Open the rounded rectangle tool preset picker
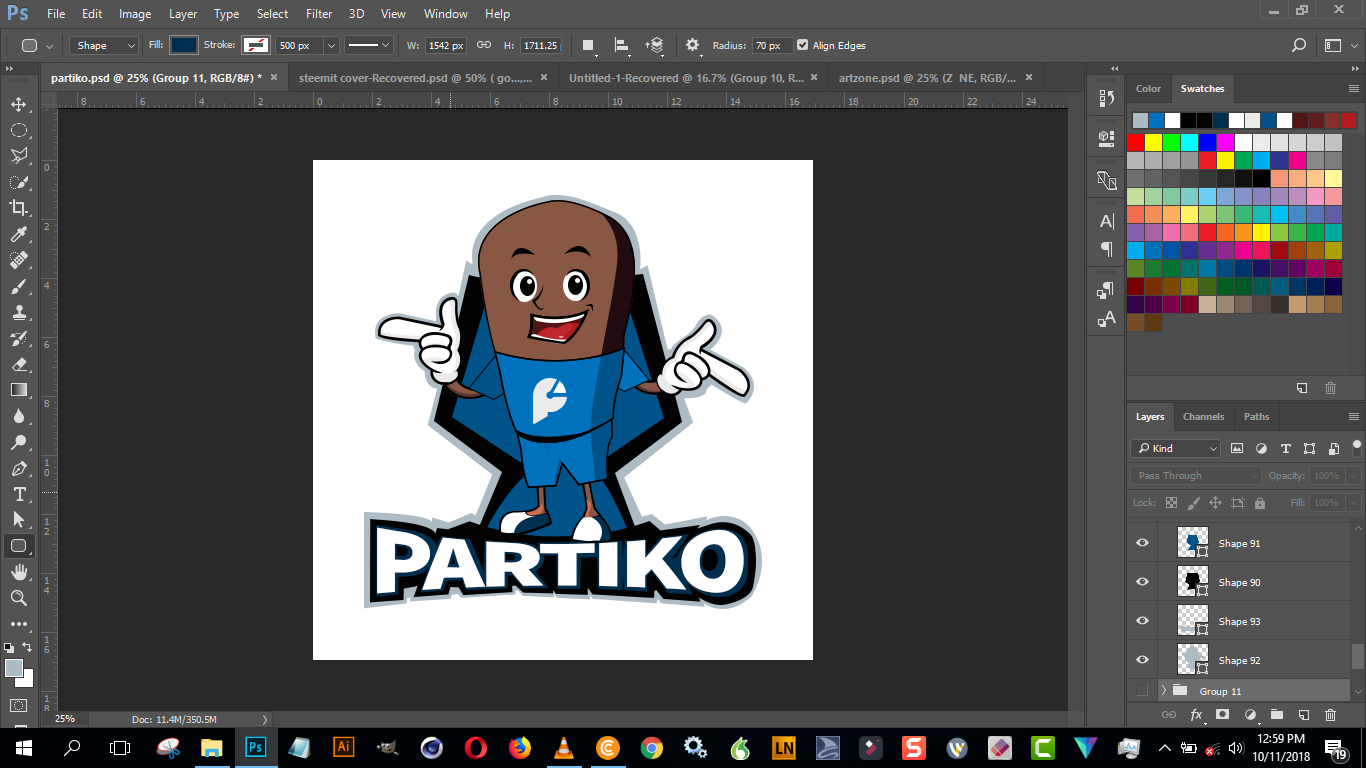Image resolution: width=1366 pixels, height=768 pixels. [x=36, y=45]
